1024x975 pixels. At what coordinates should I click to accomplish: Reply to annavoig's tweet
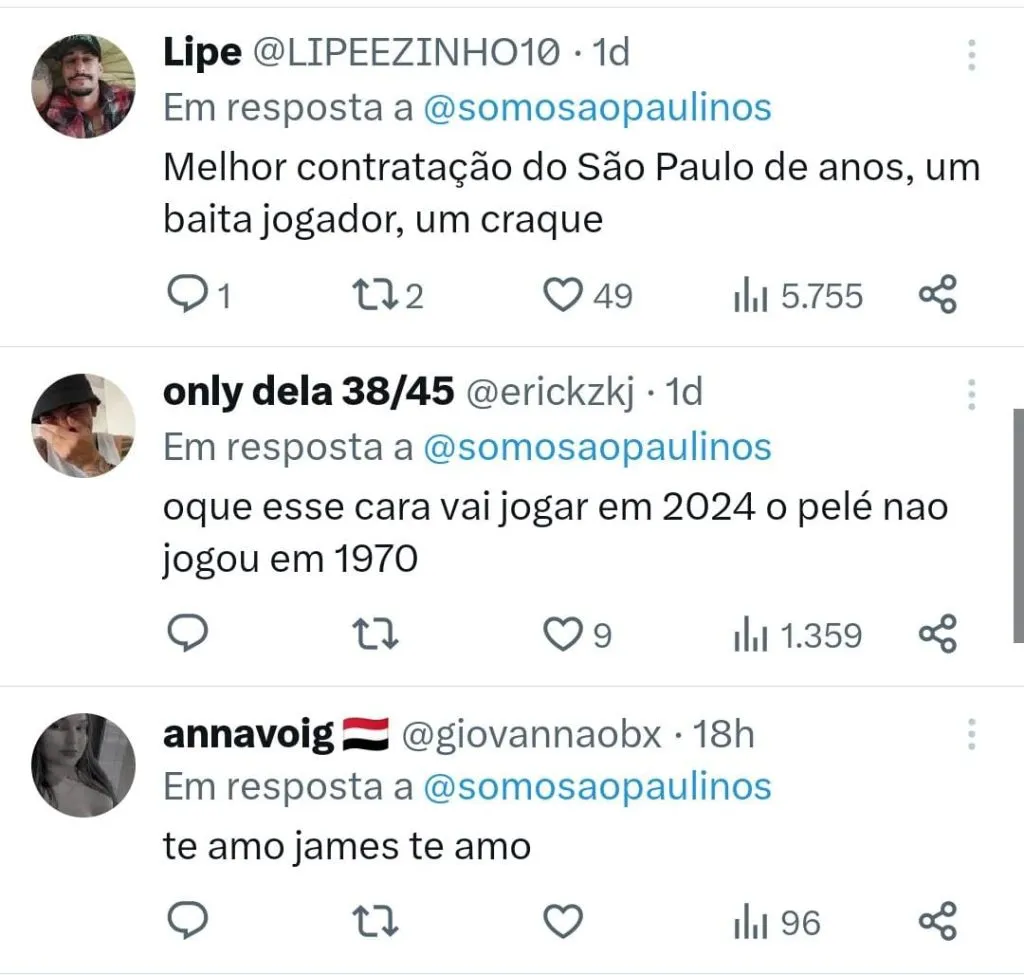[185, 921]
